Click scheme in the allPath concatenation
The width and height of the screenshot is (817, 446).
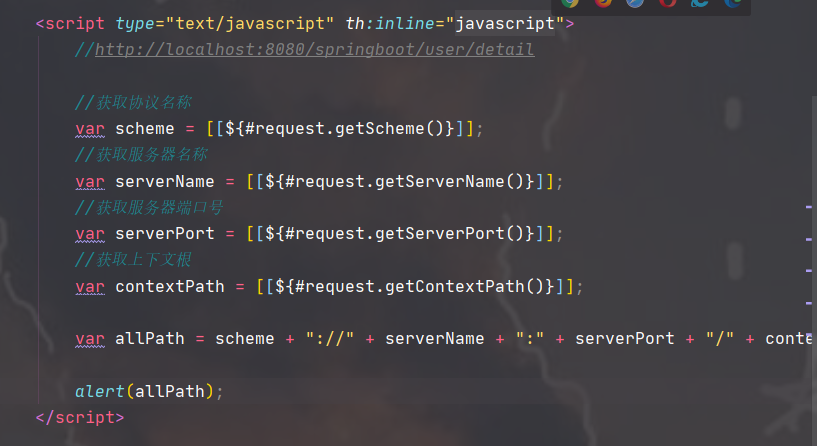[x=244, y=339]
